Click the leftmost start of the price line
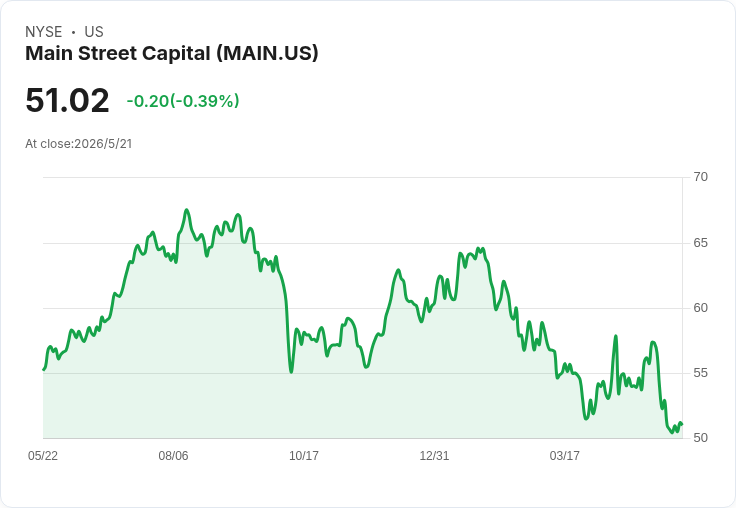Viewport: 736px width, 508px height. (x=44, y=369)
